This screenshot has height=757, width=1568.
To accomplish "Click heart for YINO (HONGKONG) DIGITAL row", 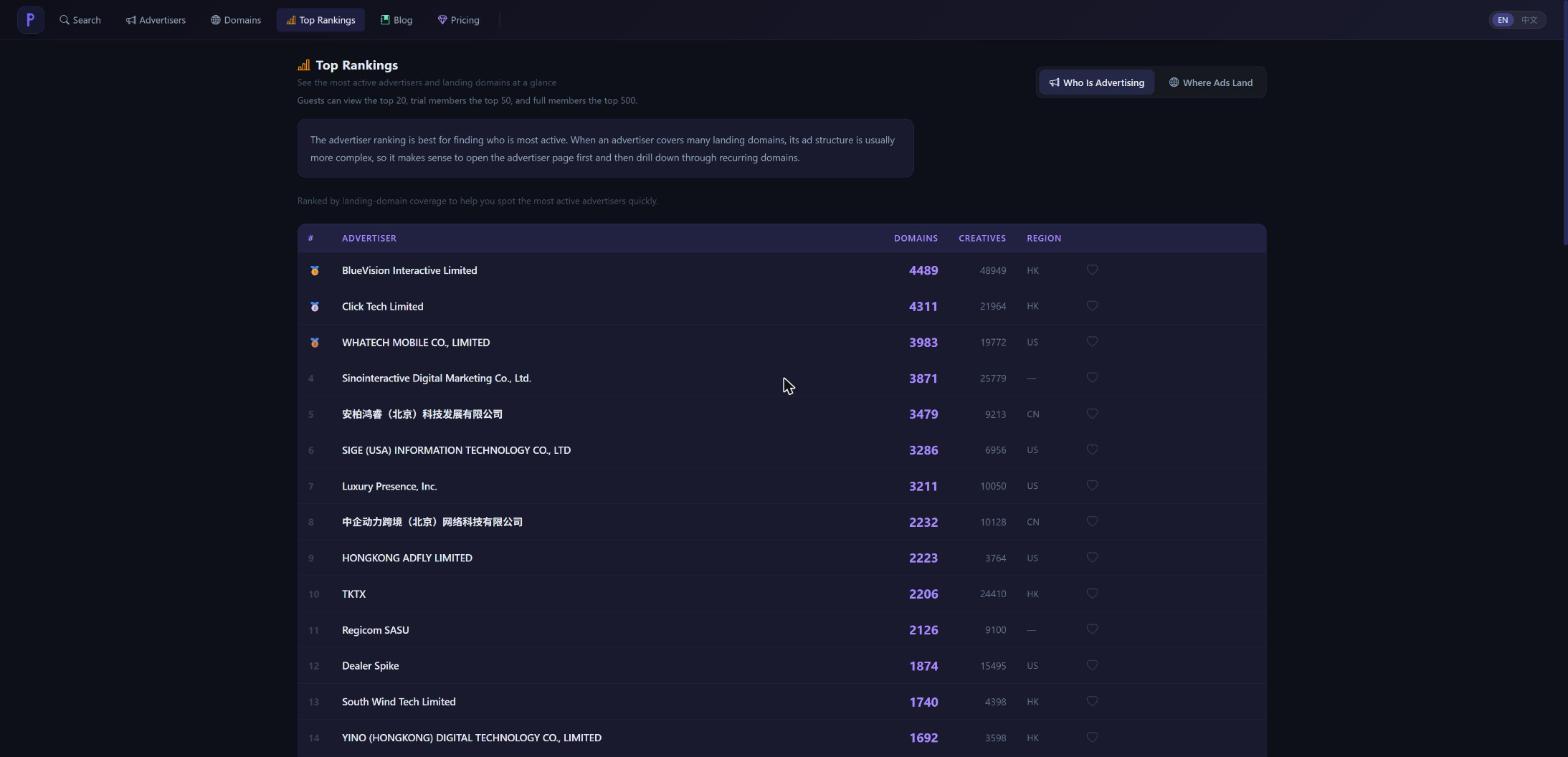I will pos(1092,738).
